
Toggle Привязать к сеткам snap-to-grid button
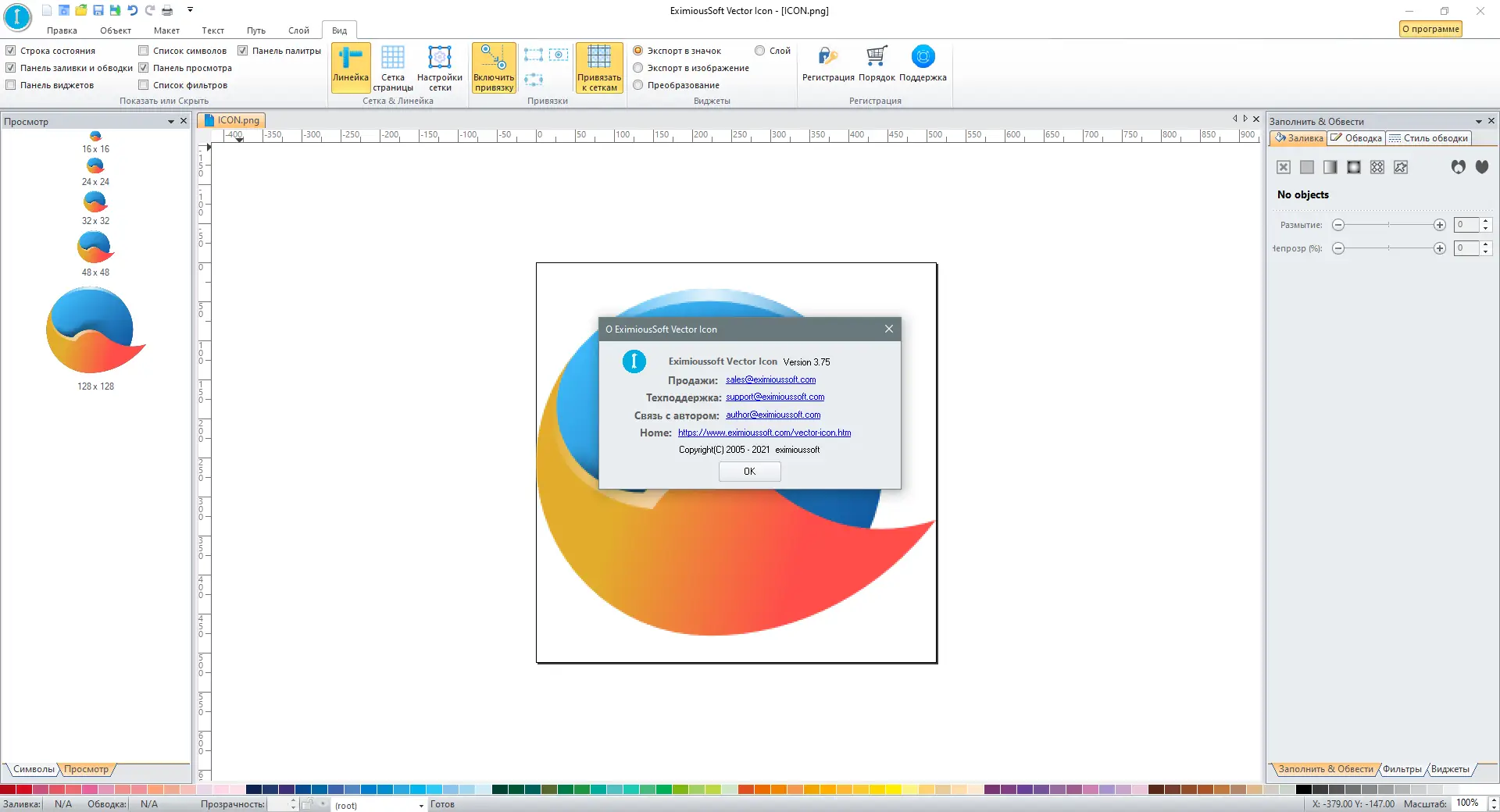point(599,67)
